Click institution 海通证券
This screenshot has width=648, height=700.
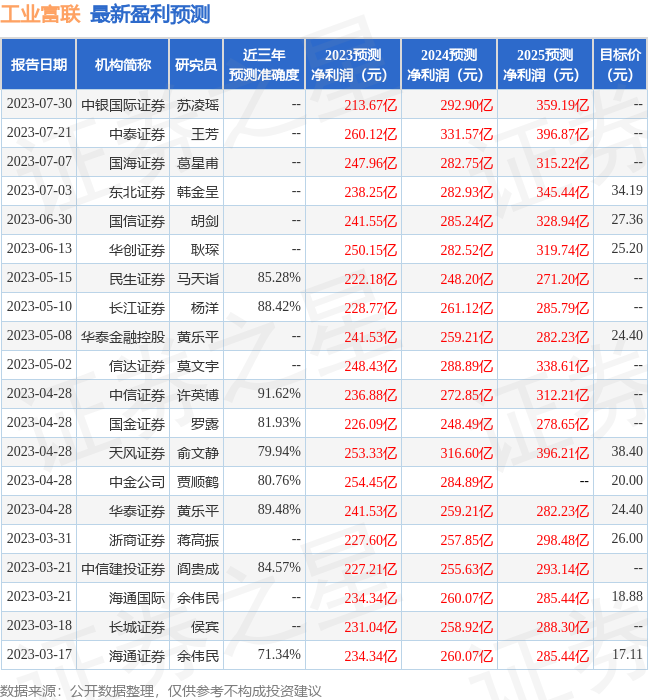pos(137,656)
